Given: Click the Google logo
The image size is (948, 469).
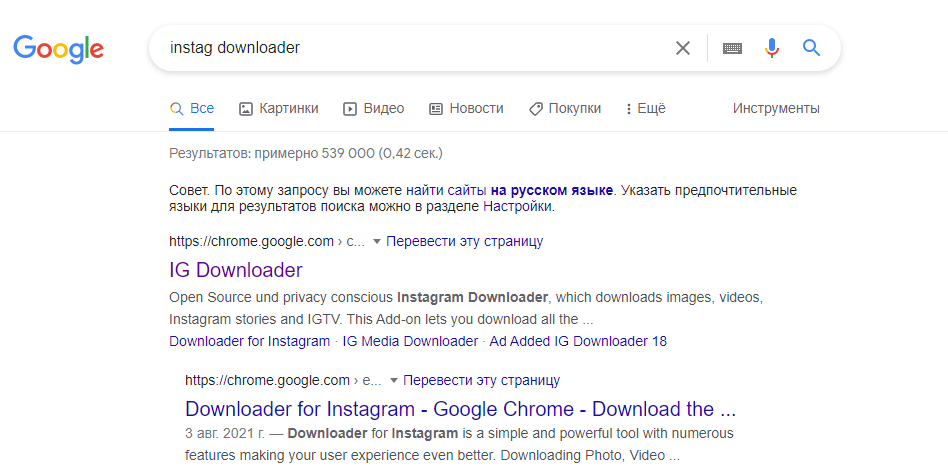Looking at the screenshot, I should (59, 49).
